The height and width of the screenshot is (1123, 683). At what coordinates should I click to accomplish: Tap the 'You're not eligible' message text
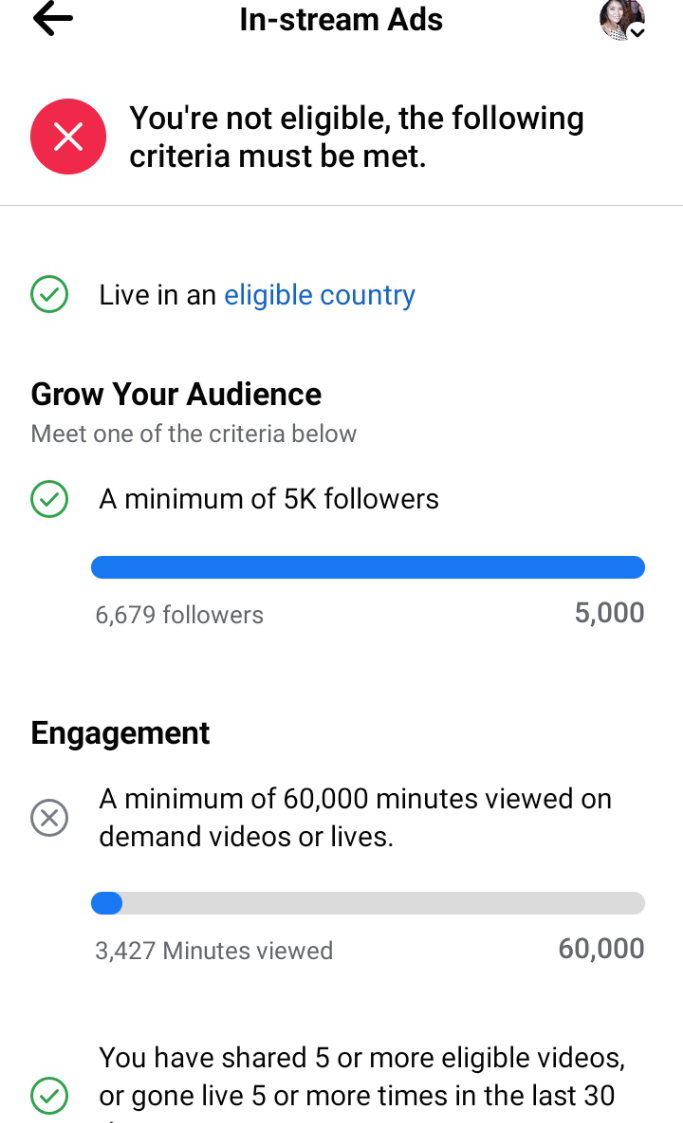point(357,137)
